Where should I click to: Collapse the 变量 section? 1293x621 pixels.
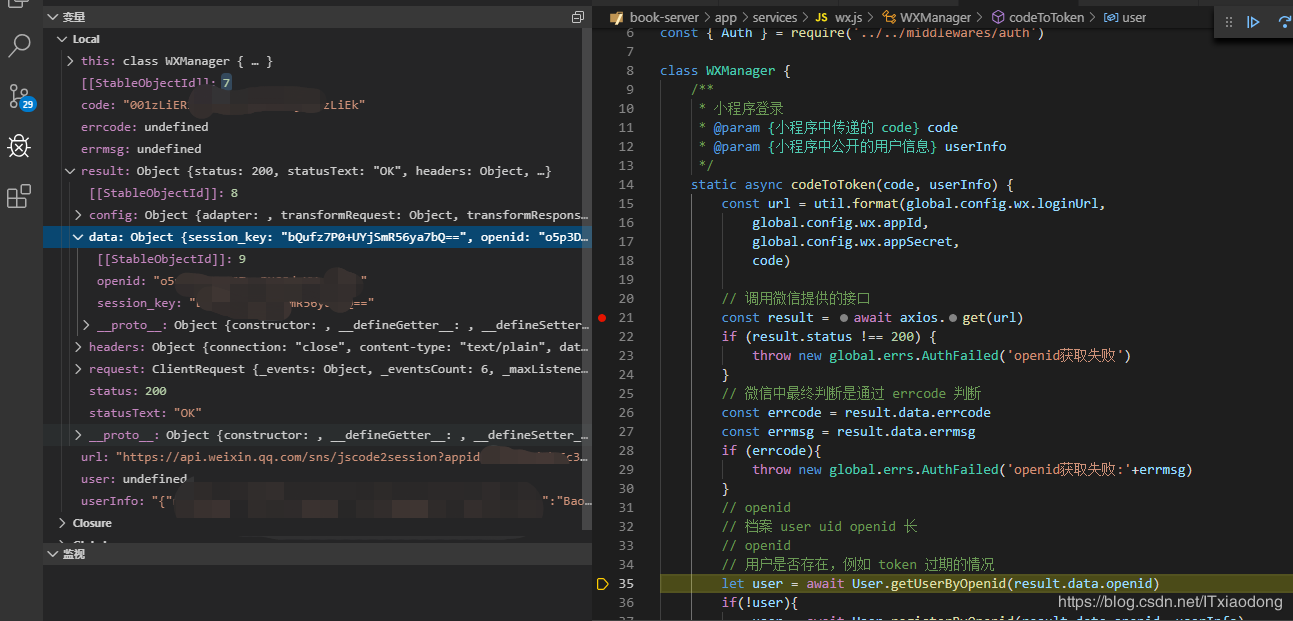click(x=53, y=17)
